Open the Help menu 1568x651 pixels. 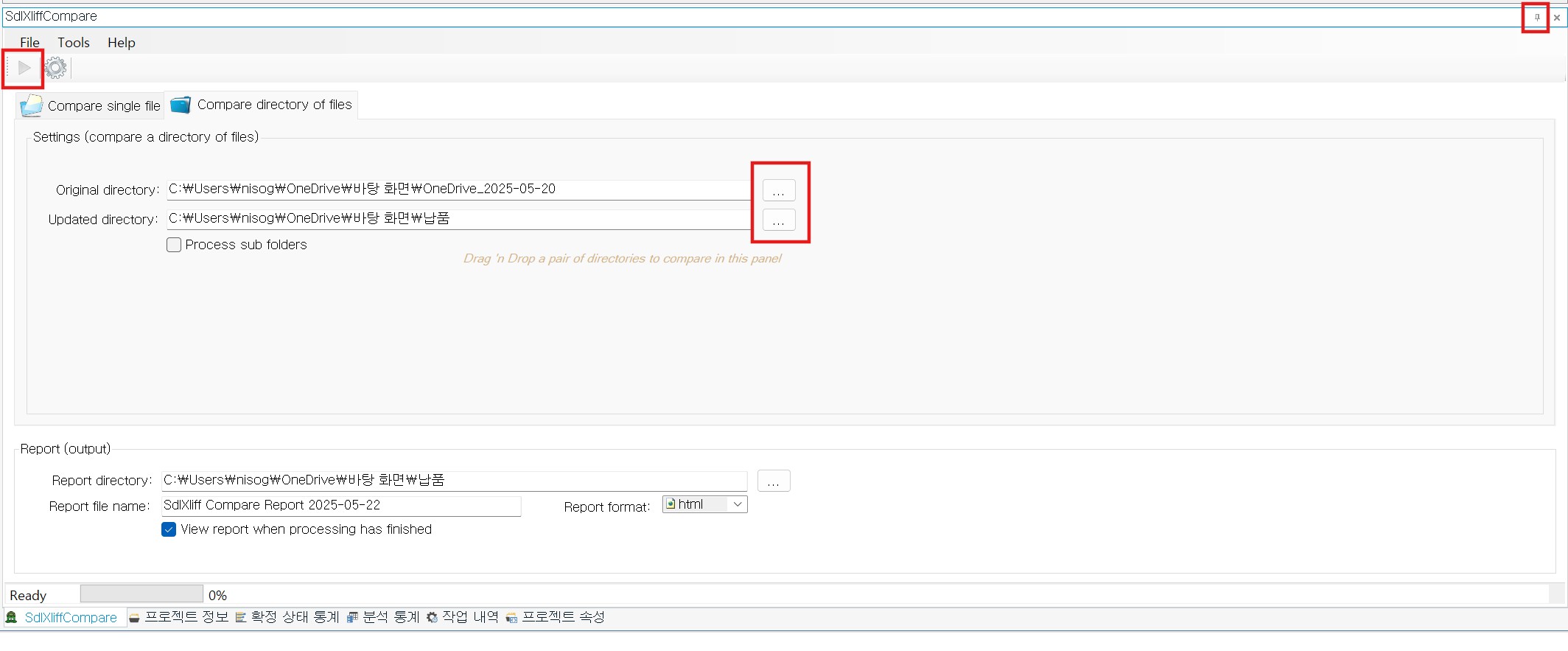[122, 43]
